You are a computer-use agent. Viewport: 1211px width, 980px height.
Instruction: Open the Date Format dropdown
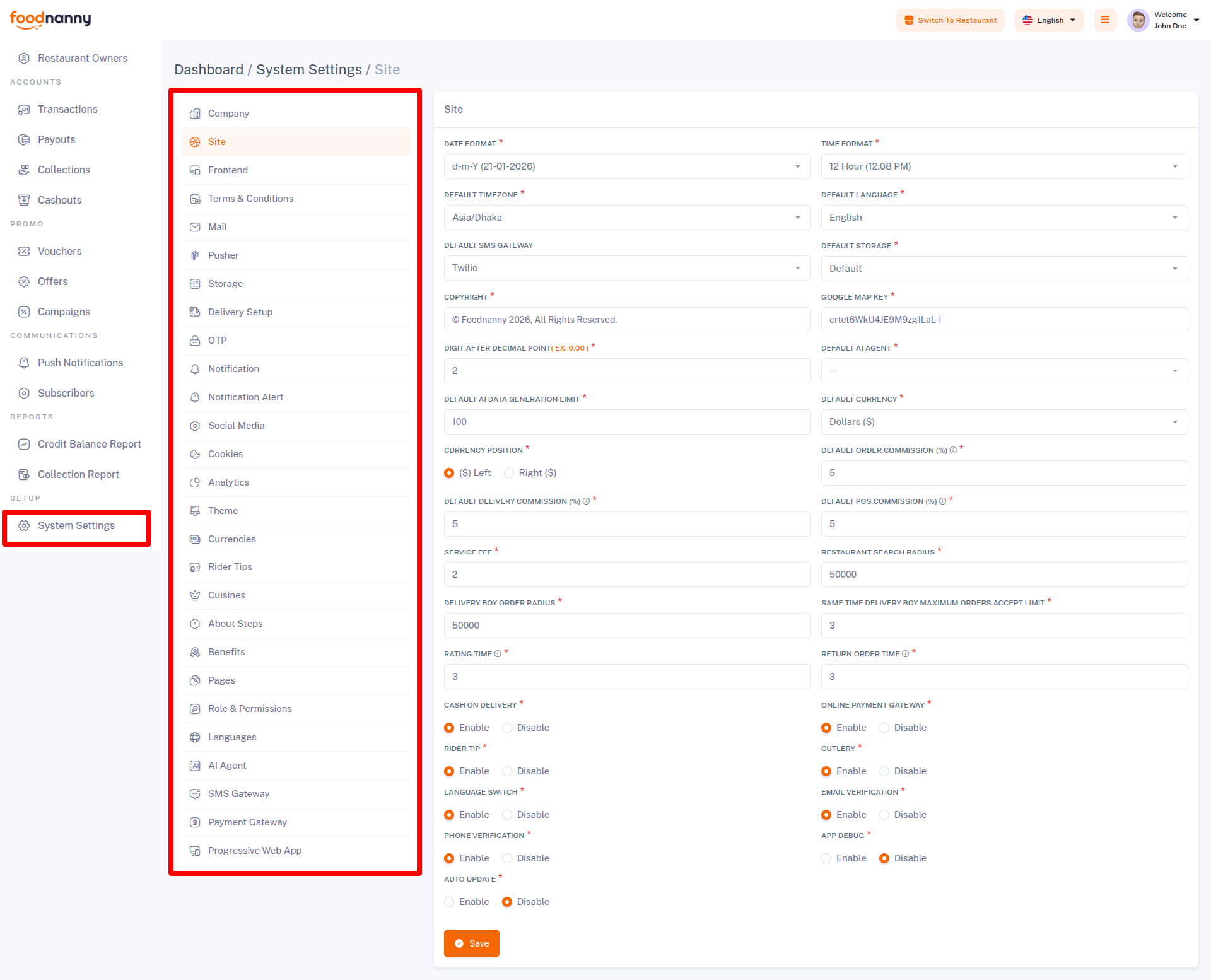[x=626, y=166]
